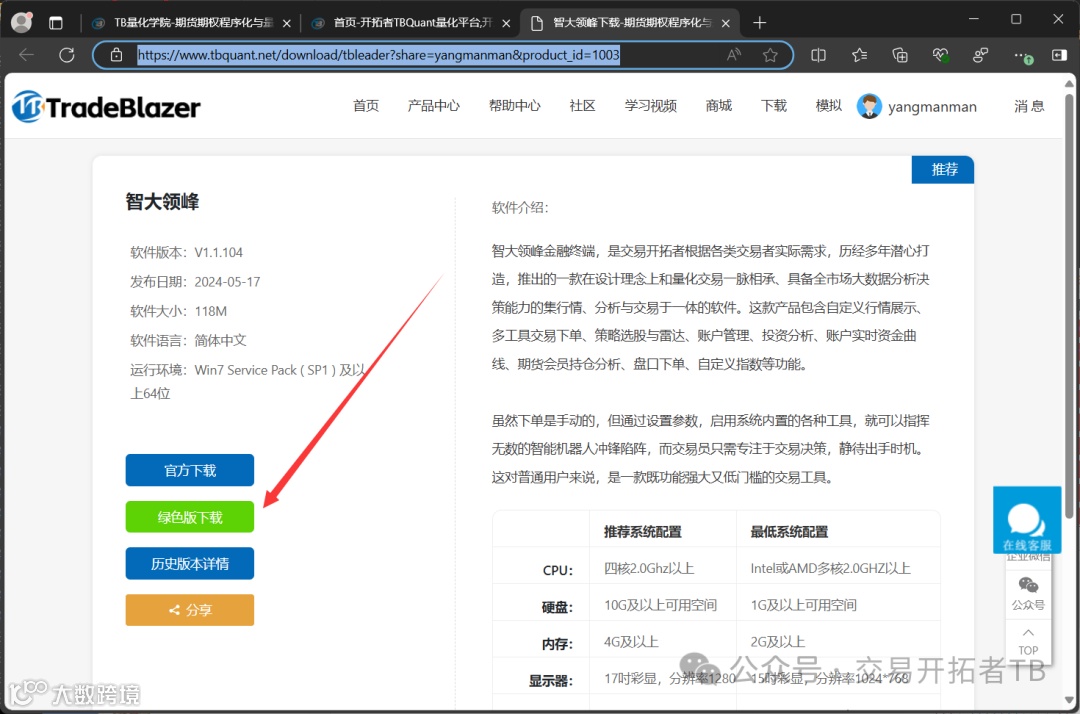Viewport: 1080px width, 714px height.
Task: Click the 智大领峰 product title
Action: coord(163,202)
